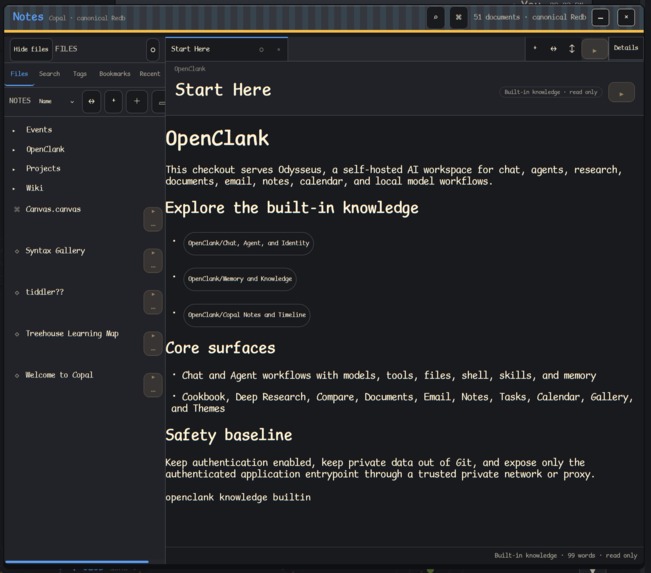651x573 pixels.
Task: Click the vertical height arrows in editor toolbar
Action: coord(572,49)
